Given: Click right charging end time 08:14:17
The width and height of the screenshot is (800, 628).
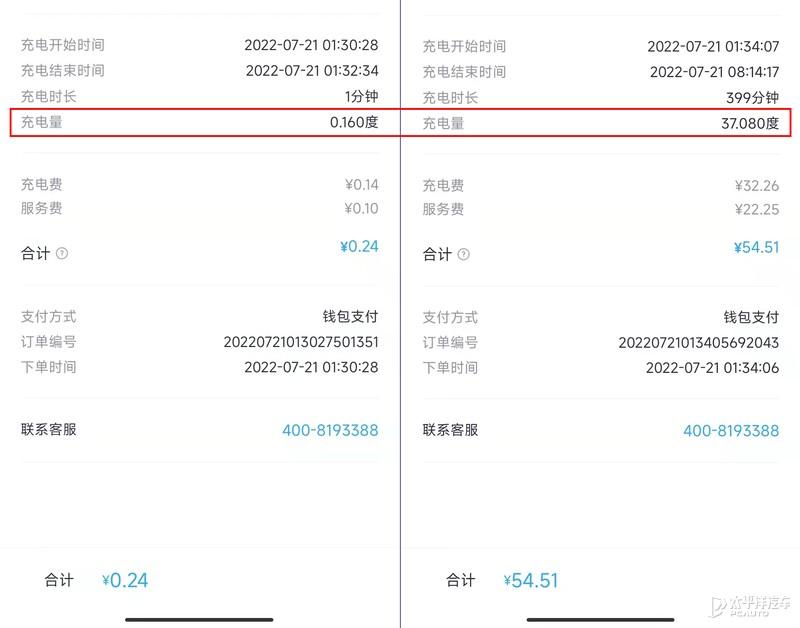Looking at the screenshot, I should coord(714,72).
